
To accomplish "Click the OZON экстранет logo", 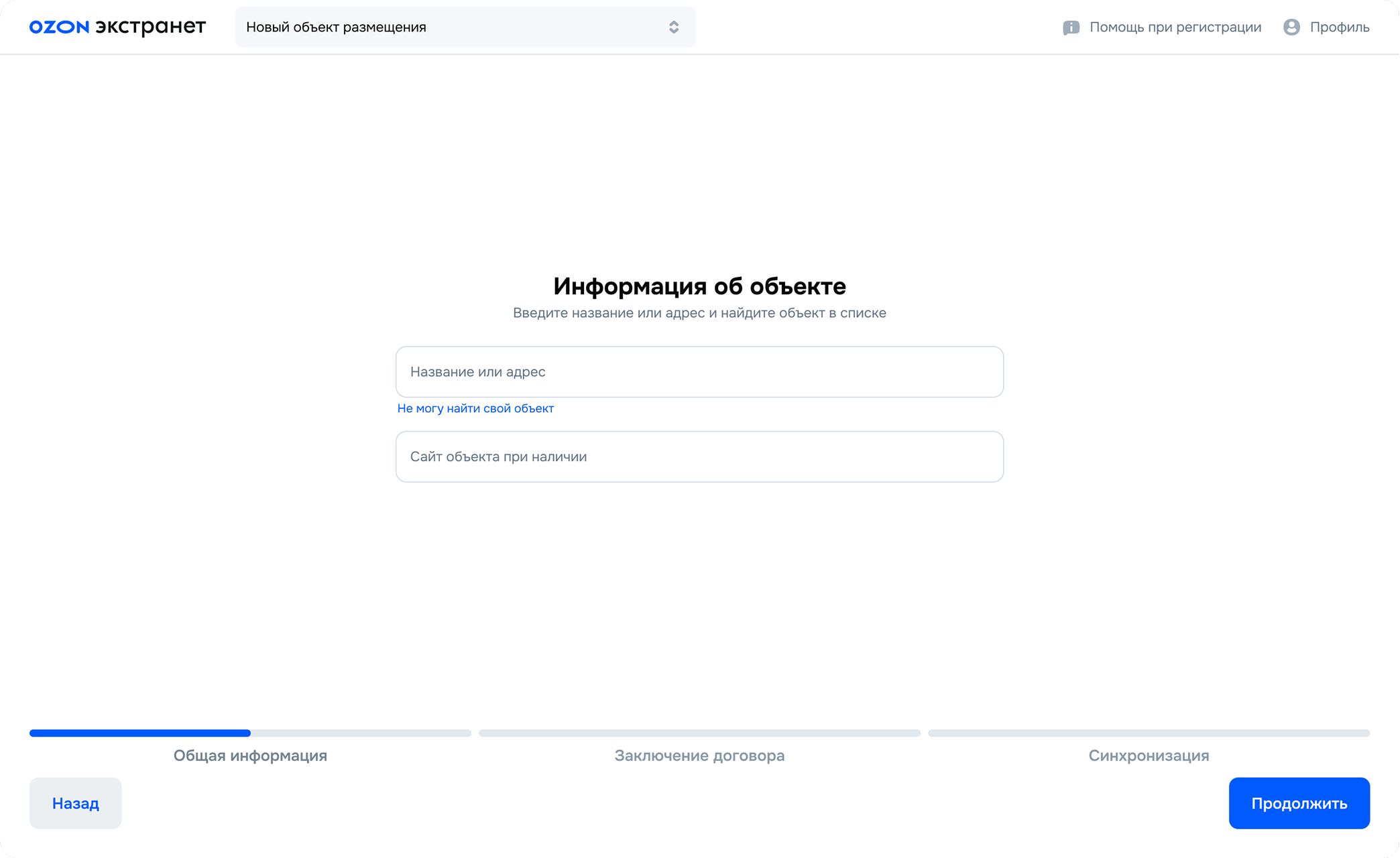I will point(117,27).
